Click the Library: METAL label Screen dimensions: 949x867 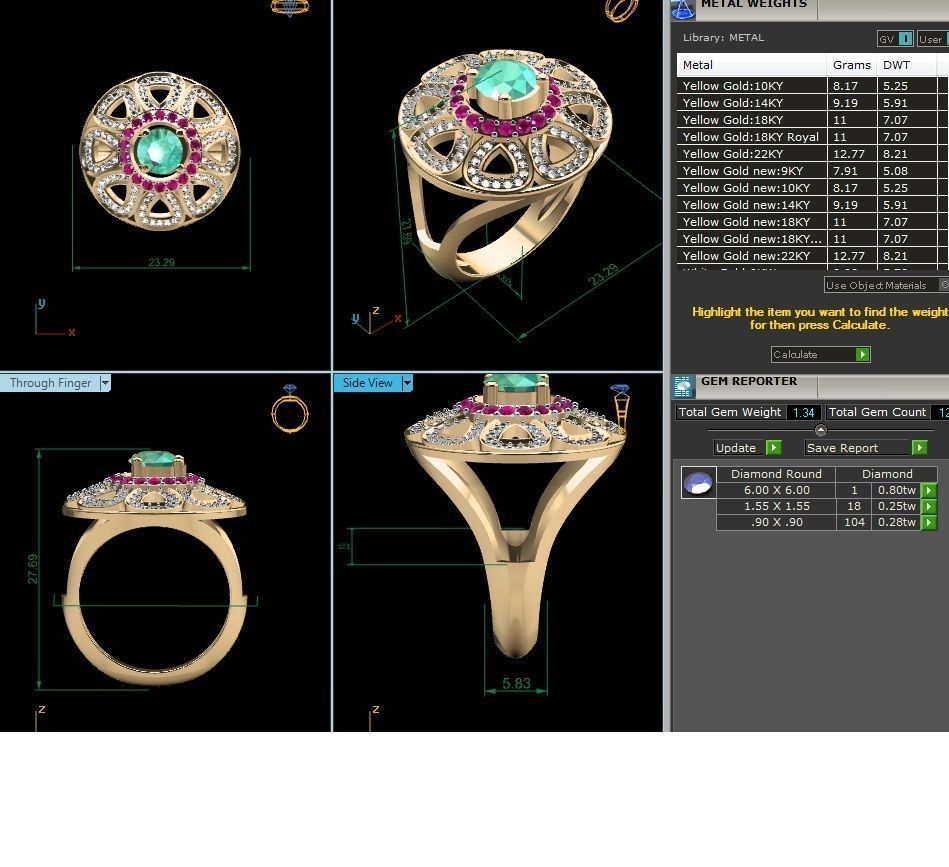723,38
